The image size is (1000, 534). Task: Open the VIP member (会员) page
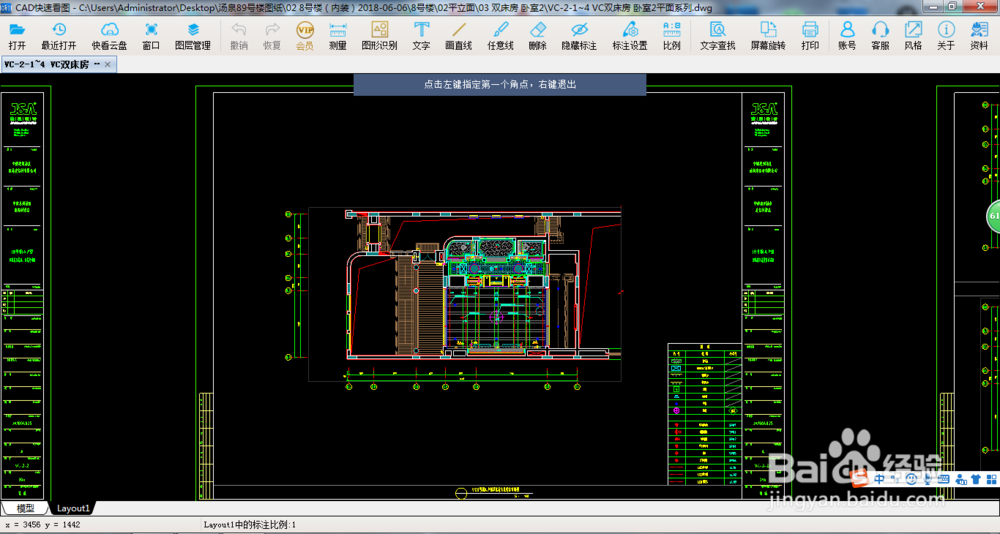point(305,36)
